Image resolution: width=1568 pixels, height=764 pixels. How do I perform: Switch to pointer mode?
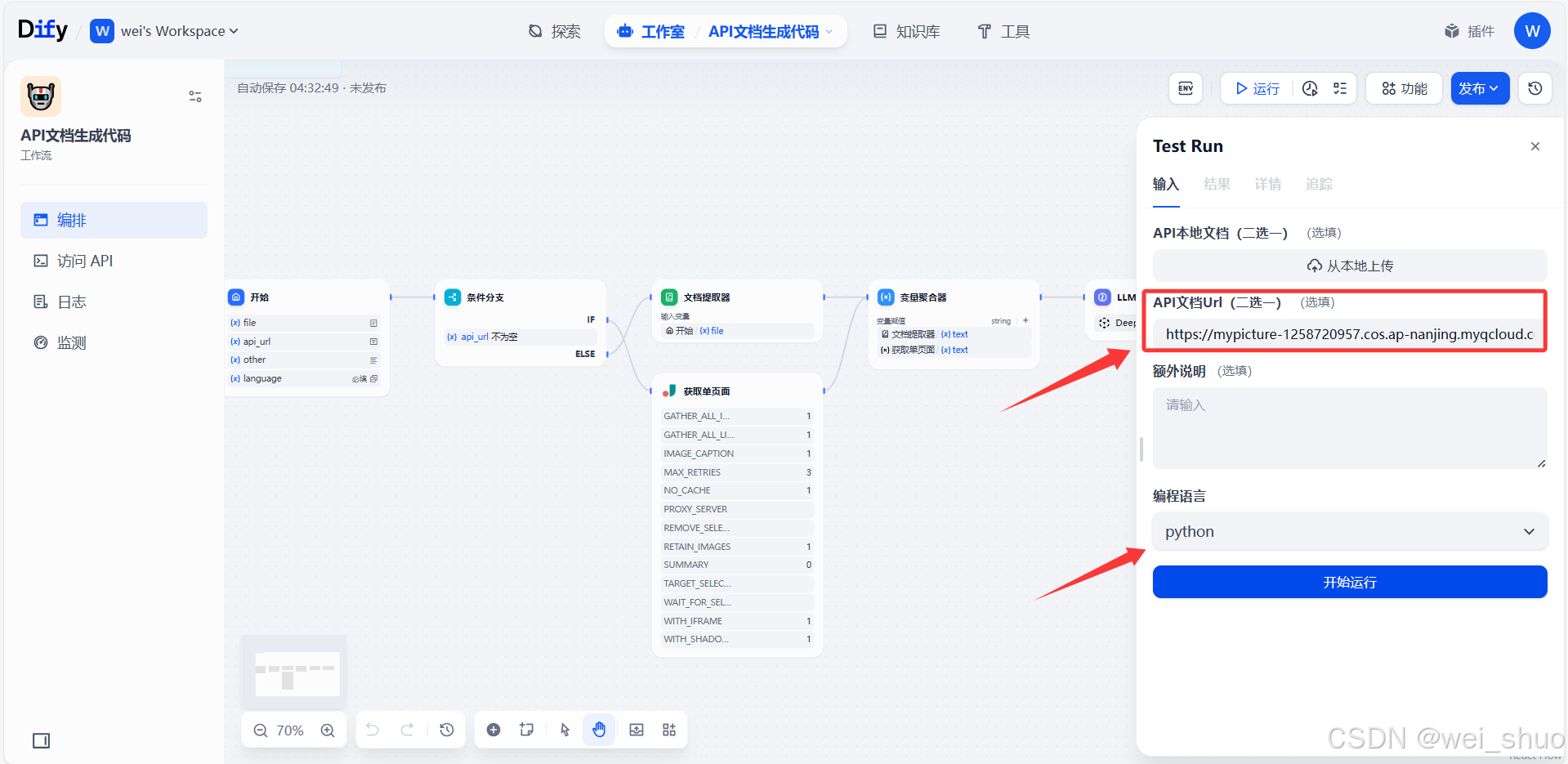coord(565,730)
